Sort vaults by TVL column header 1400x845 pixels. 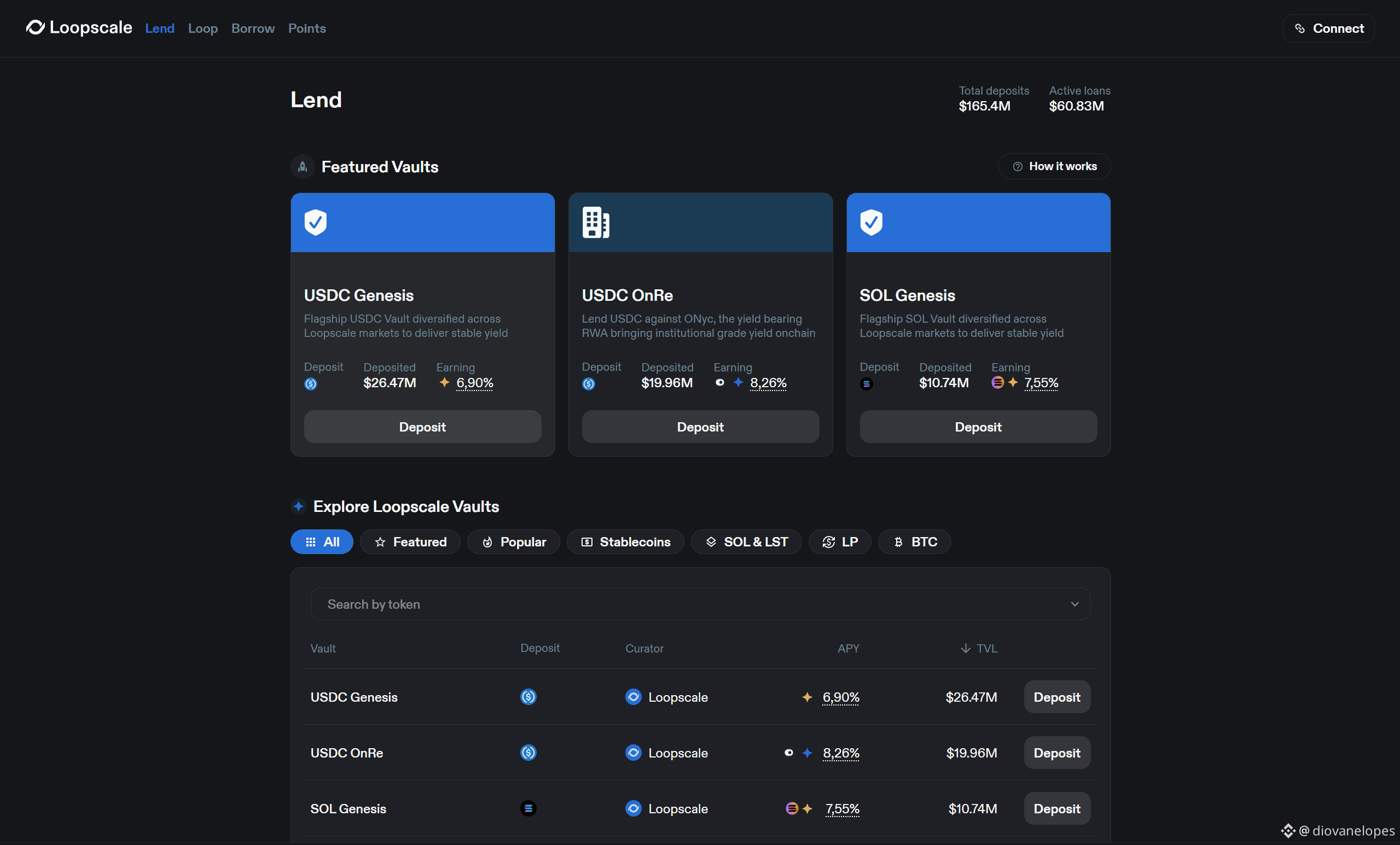point(979,649)
